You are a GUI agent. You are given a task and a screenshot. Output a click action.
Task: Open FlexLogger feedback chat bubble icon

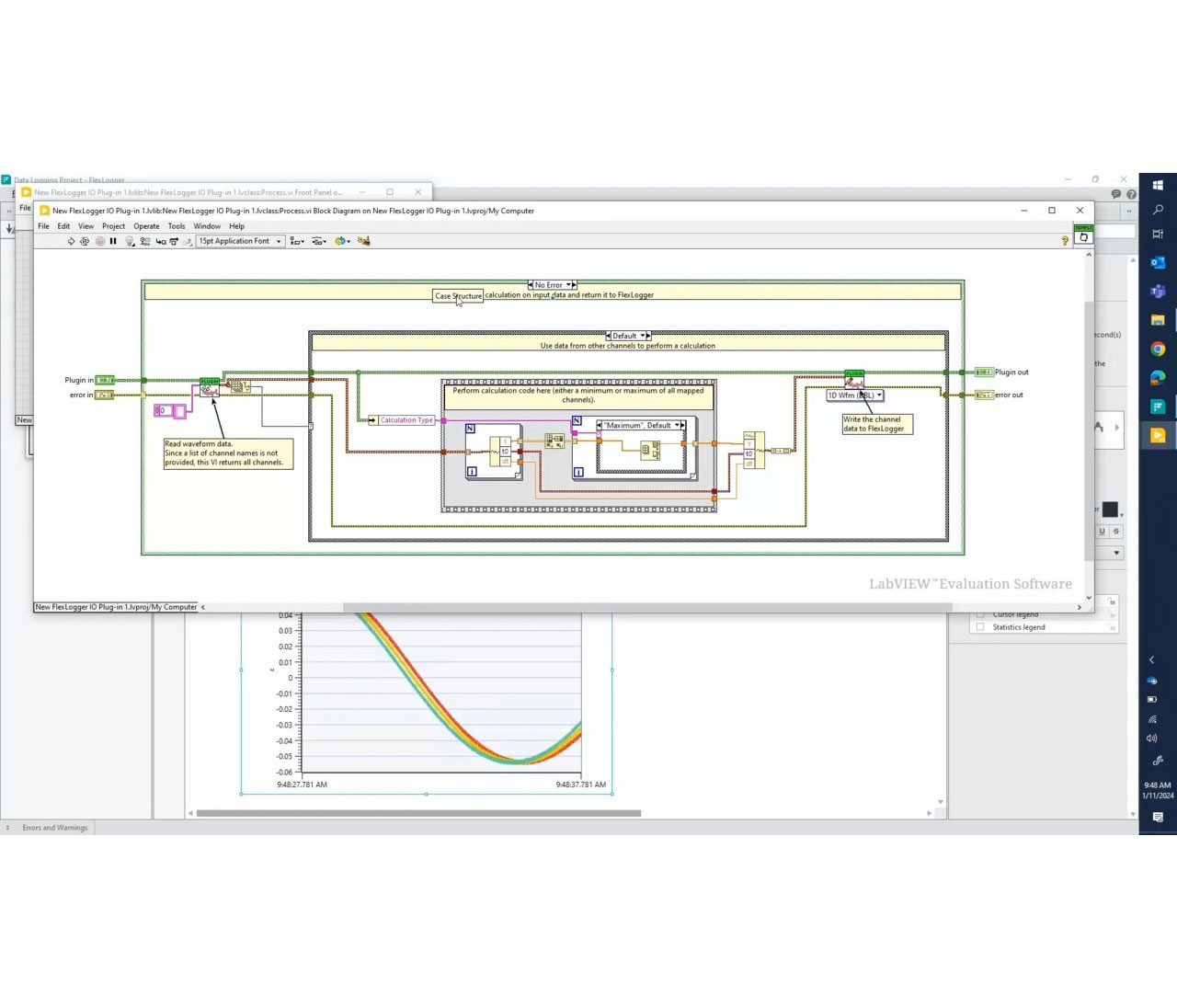click(x=1116, y=194)
